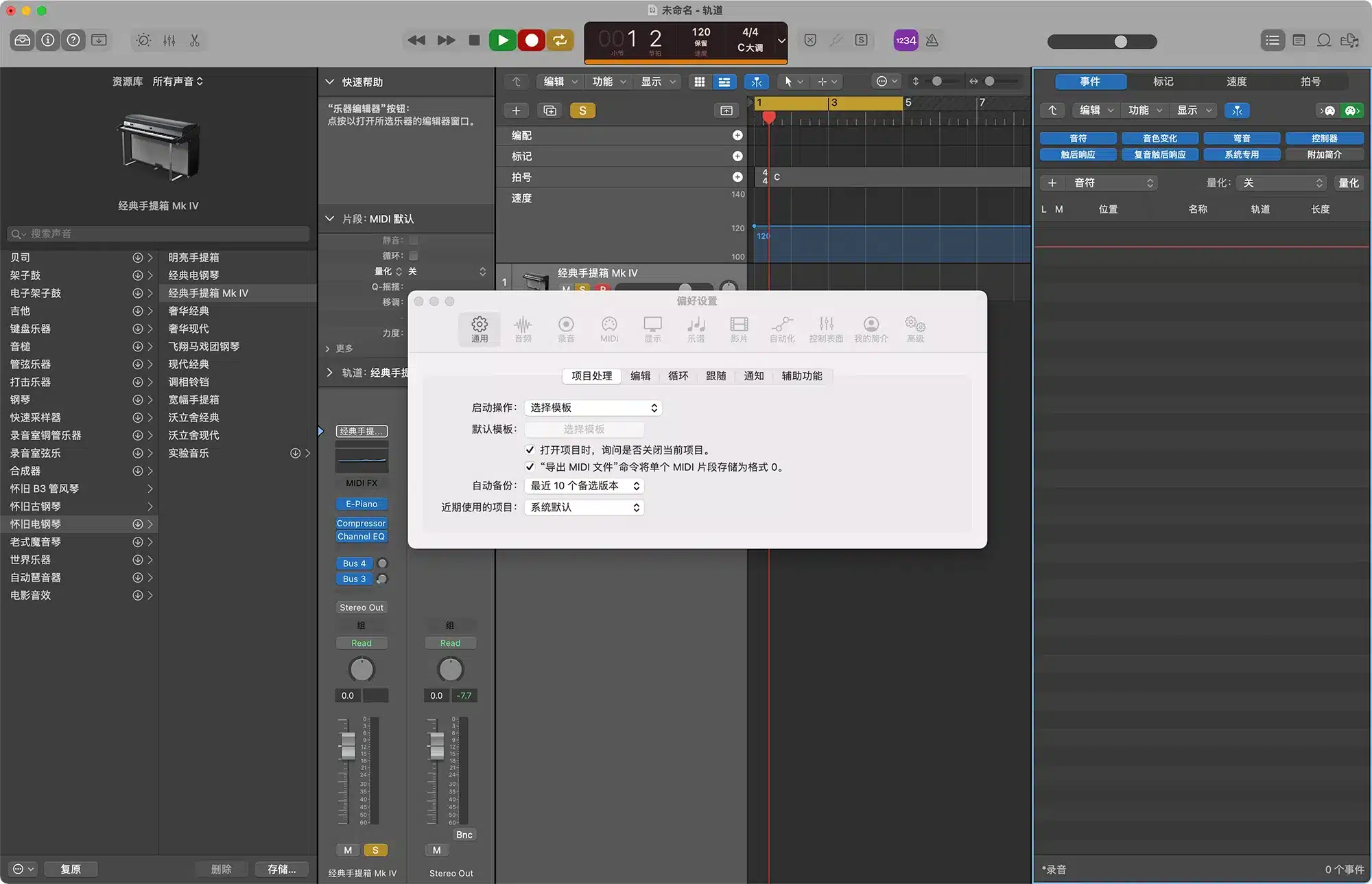The width and height of the screenshot is (1372, 884).
Task: Toggle the yellow Cycle loop button
Action: [x=560, y=40]
